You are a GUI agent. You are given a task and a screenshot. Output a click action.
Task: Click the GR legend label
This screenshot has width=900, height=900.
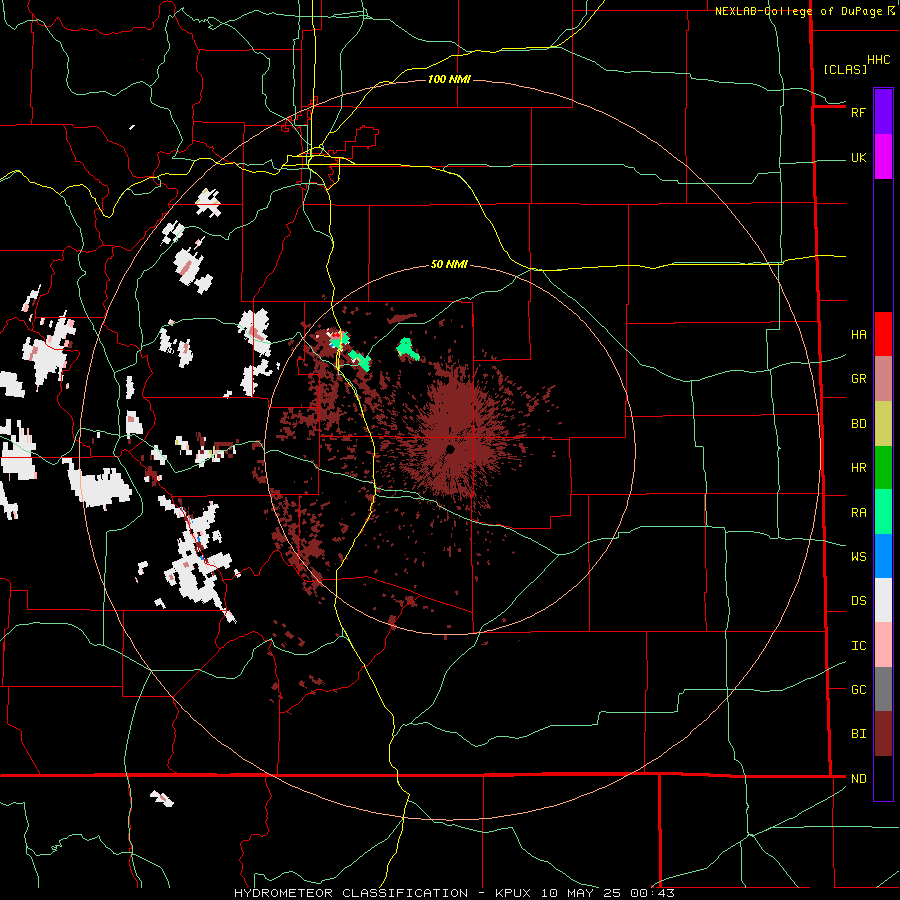[858, 378]
